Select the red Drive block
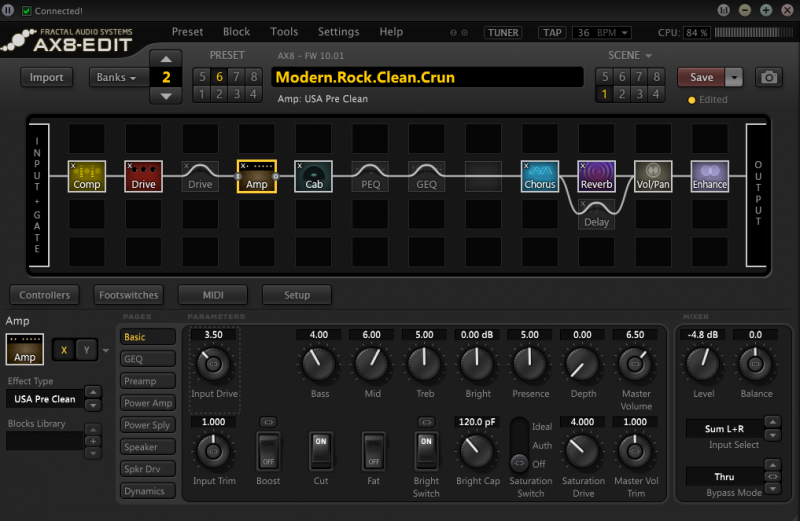 click(x=143, y=175)
